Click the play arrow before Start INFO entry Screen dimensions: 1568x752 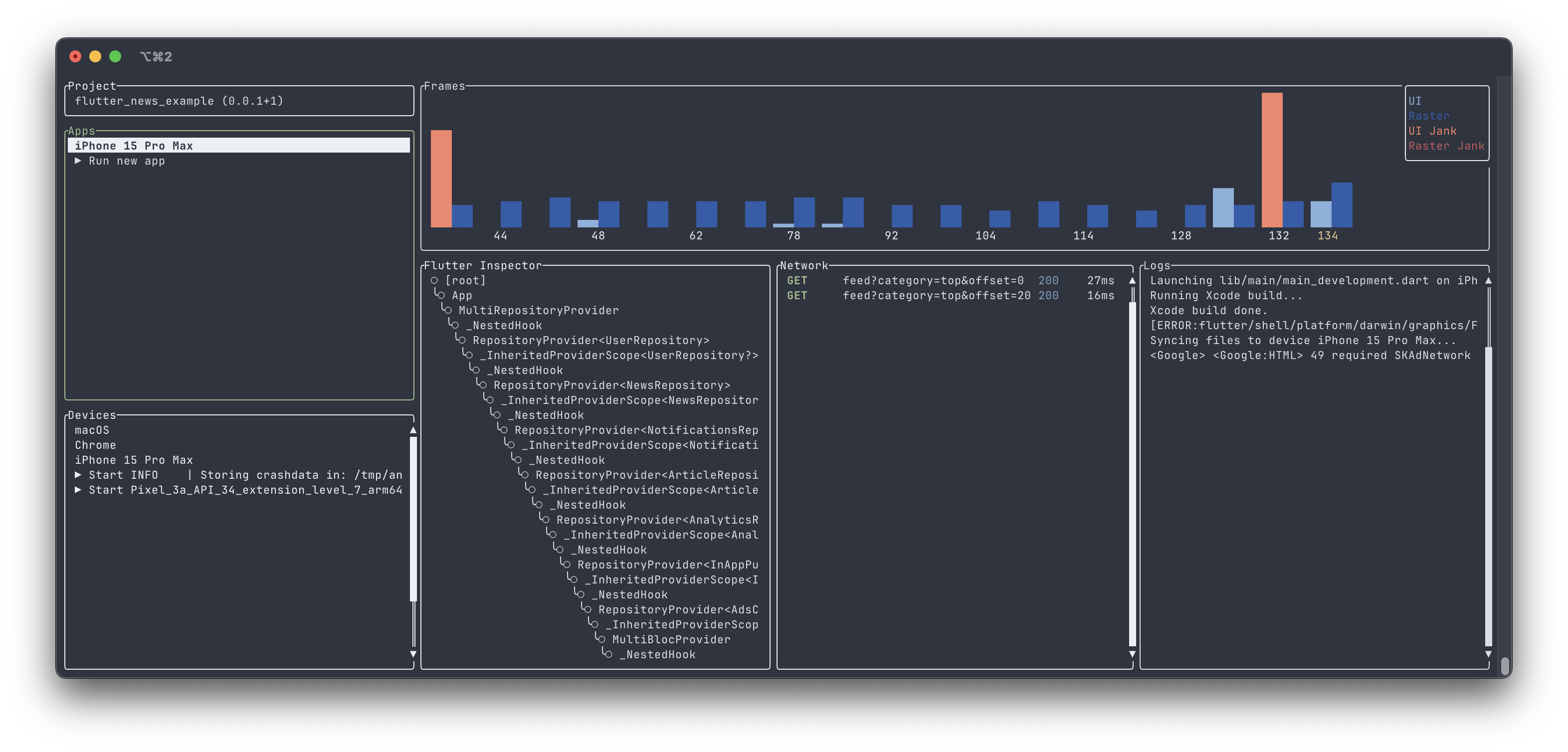coord(78,475)
